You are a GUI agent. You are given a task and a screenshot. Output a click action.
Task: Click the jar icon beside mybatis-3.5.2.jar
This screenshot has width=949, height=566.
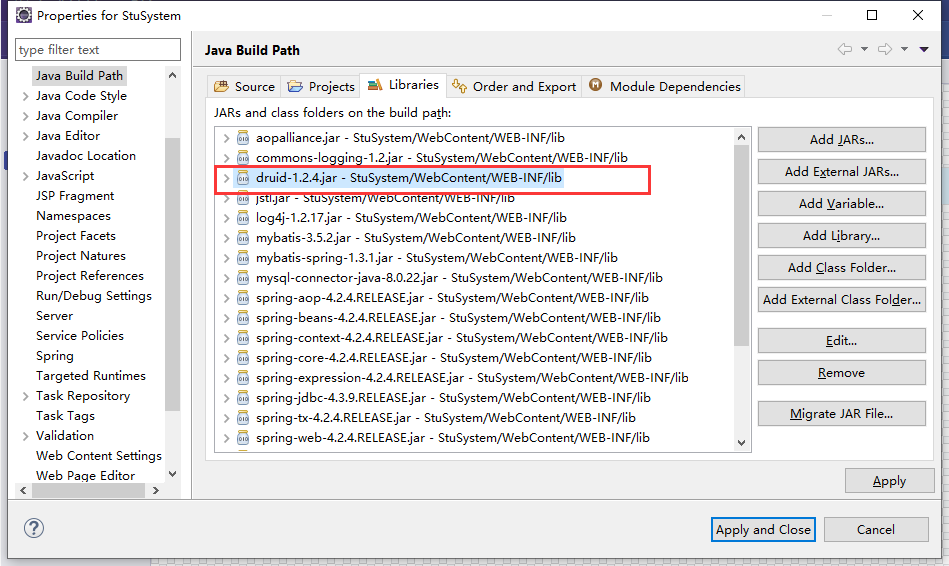243,238
